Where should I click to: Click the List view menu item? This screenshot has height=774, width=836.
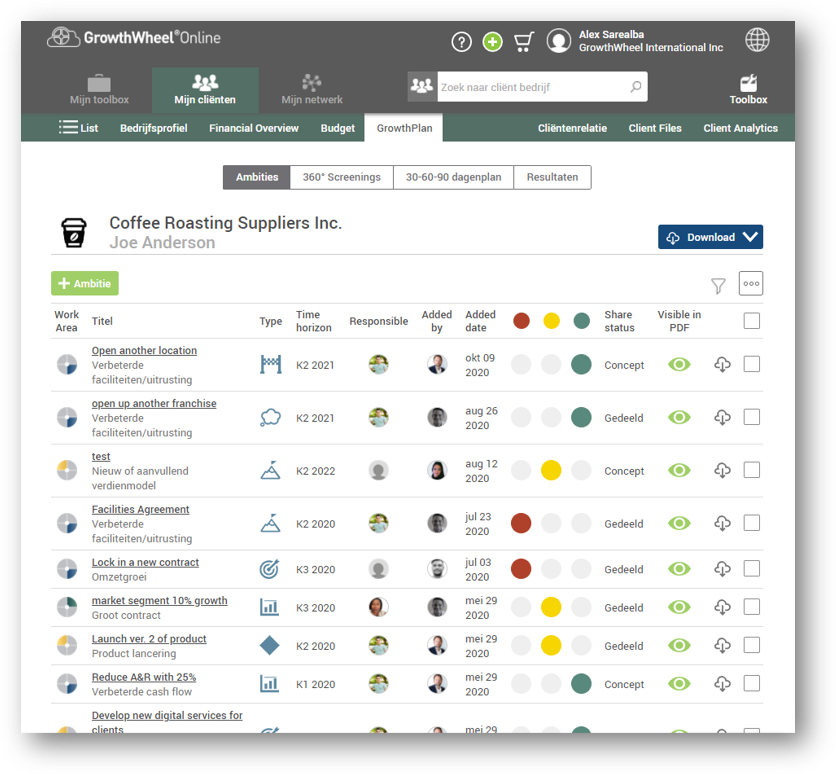(x=78, y=128)
